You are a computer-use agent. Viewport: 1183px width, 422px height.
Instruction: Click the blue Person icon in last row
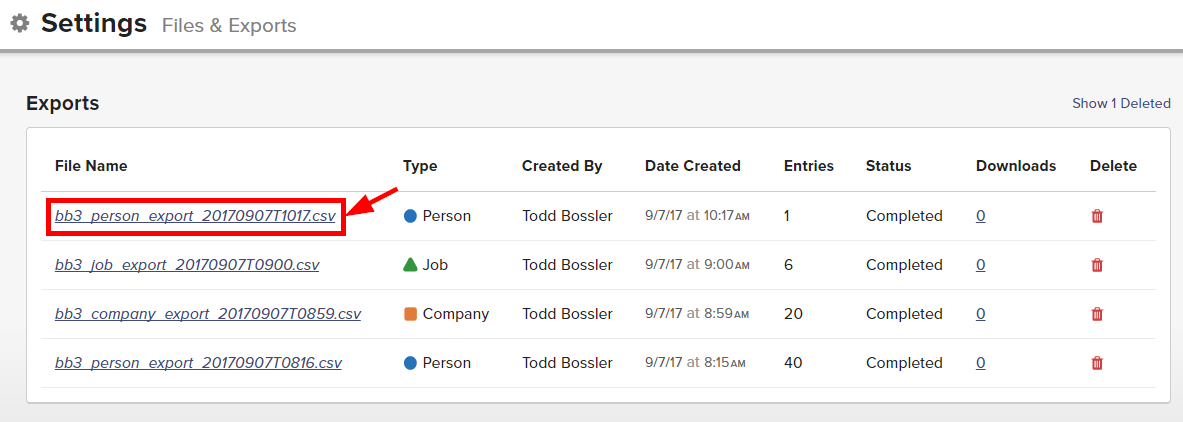point(410,363)
